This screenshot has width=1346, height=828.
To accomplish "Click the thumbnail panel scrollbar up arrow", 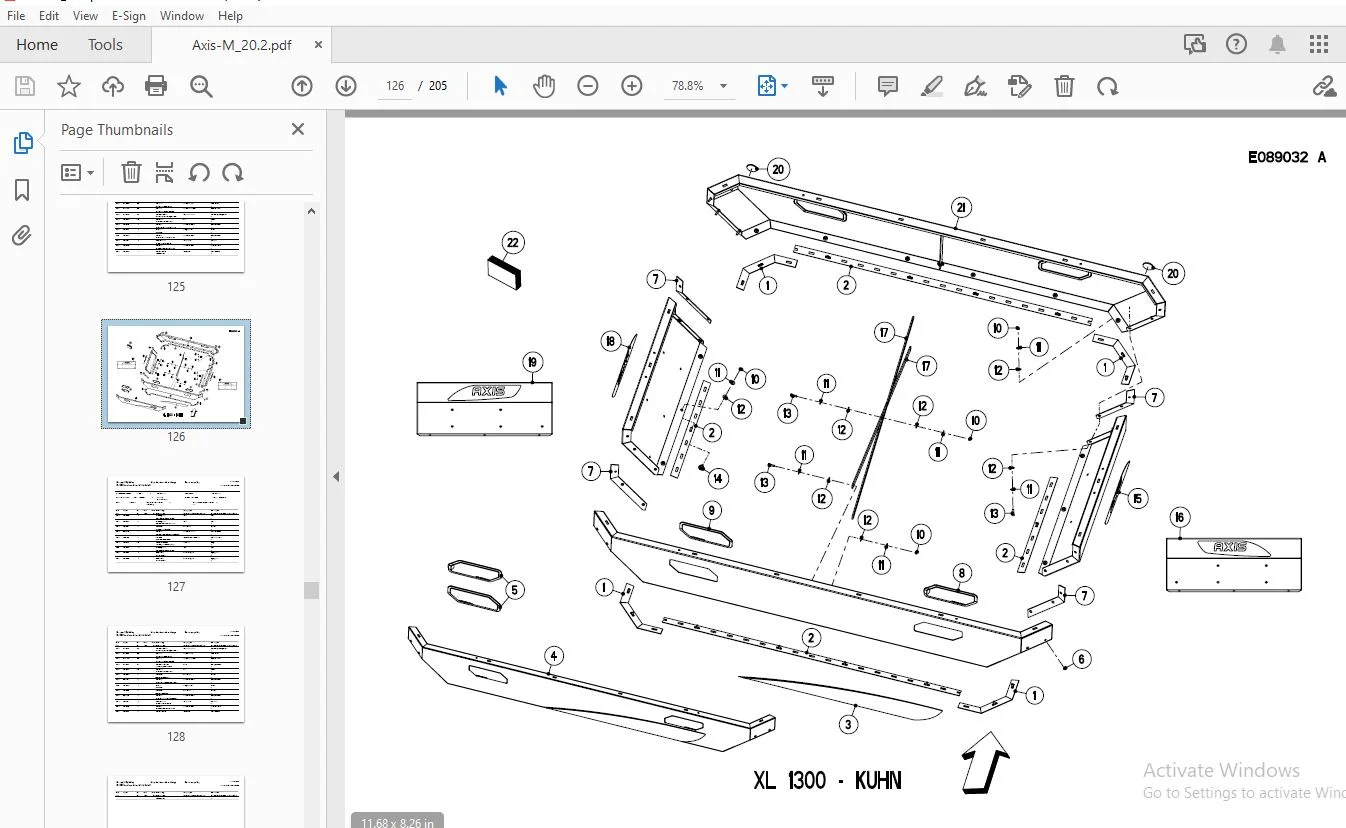I will point(311,211).
